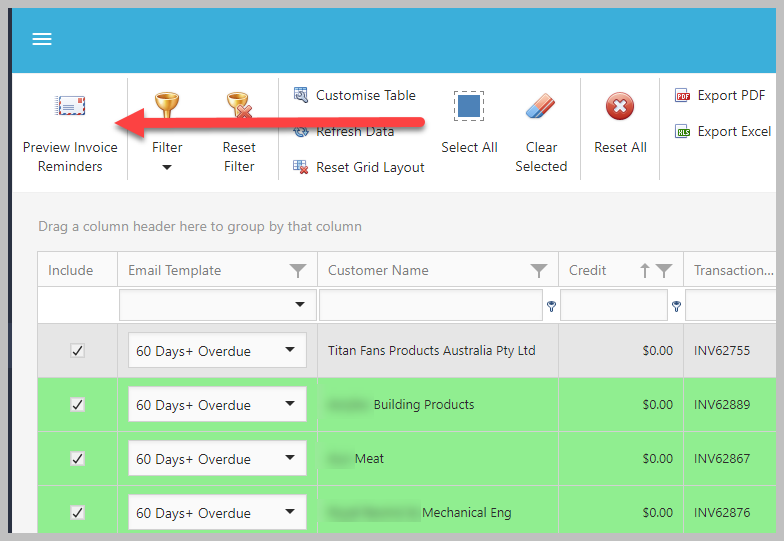The image size is (784, 541).
Task: Uncheck Include for Meat row
Action: (78, 458)
